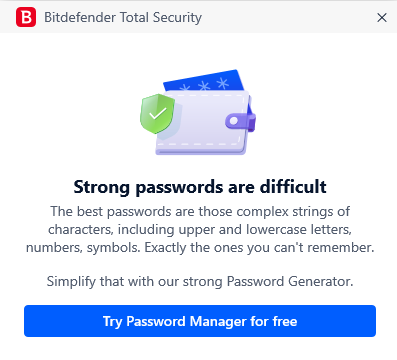Click the lavender wallet body illustration

pyautogui.click(x=202, y=122)
